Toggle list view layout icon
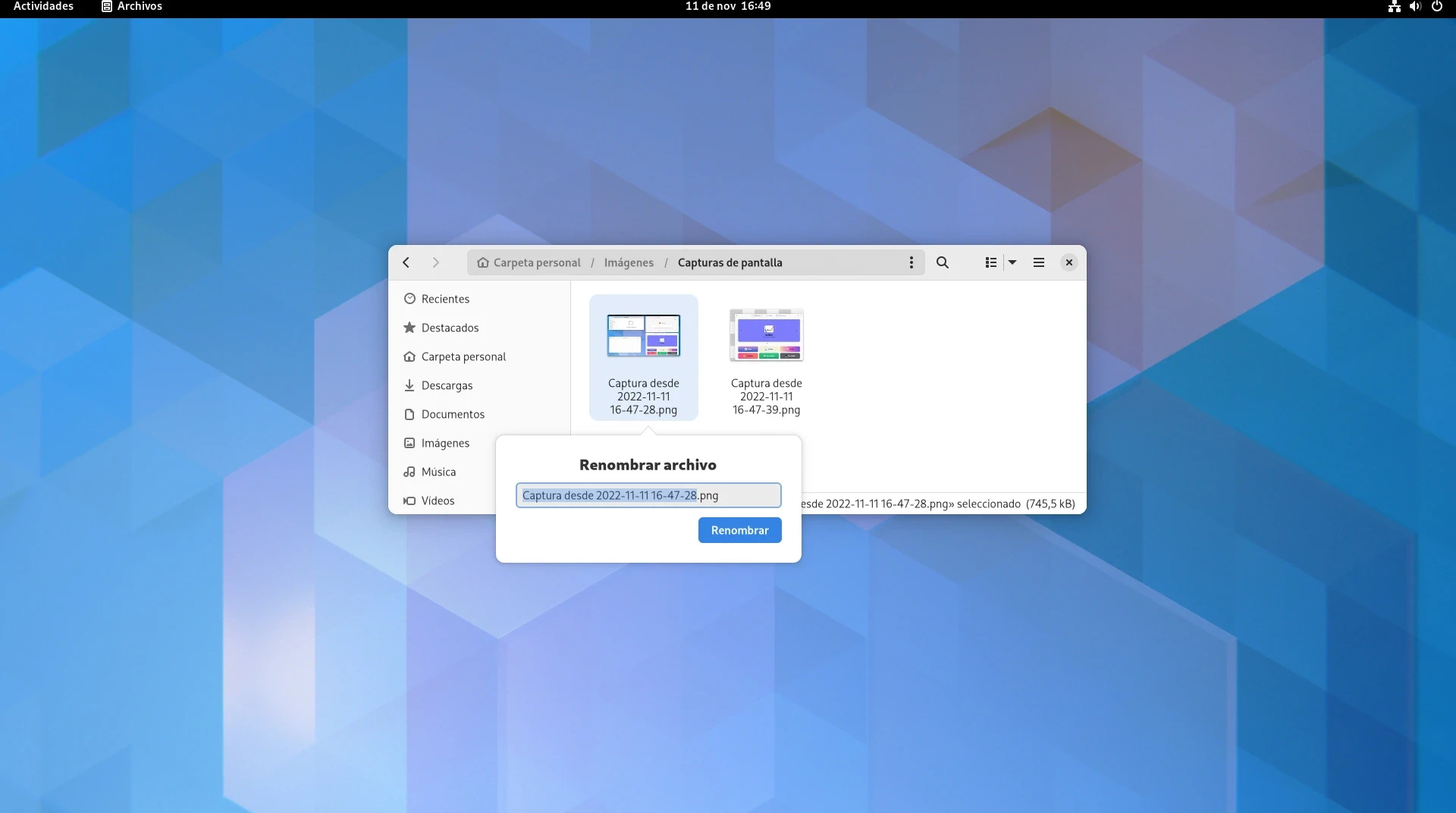 (x=990, y=262)
